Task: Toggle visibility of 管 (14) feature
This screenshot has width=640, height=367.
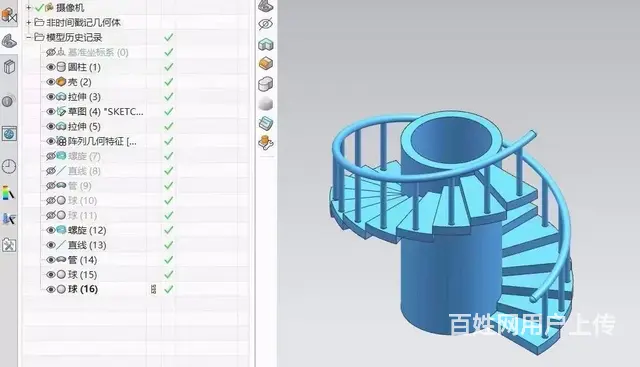Action: point(51,260)
